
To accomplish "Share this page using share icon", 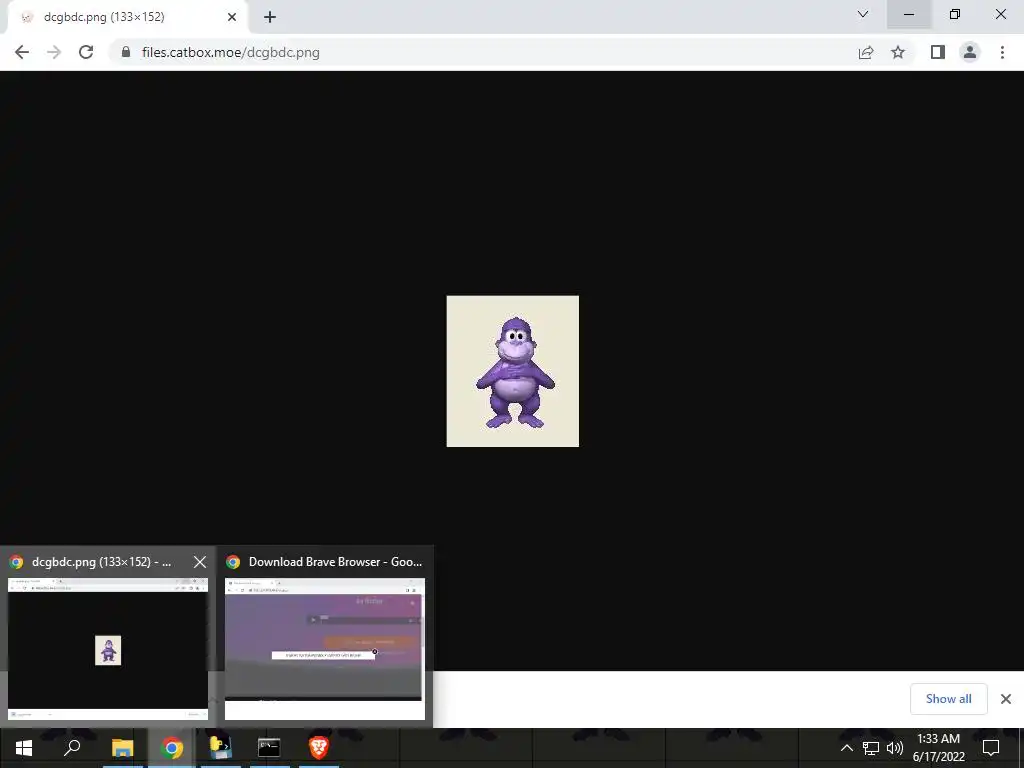I will pyautogui.click(x=866, y=52).
